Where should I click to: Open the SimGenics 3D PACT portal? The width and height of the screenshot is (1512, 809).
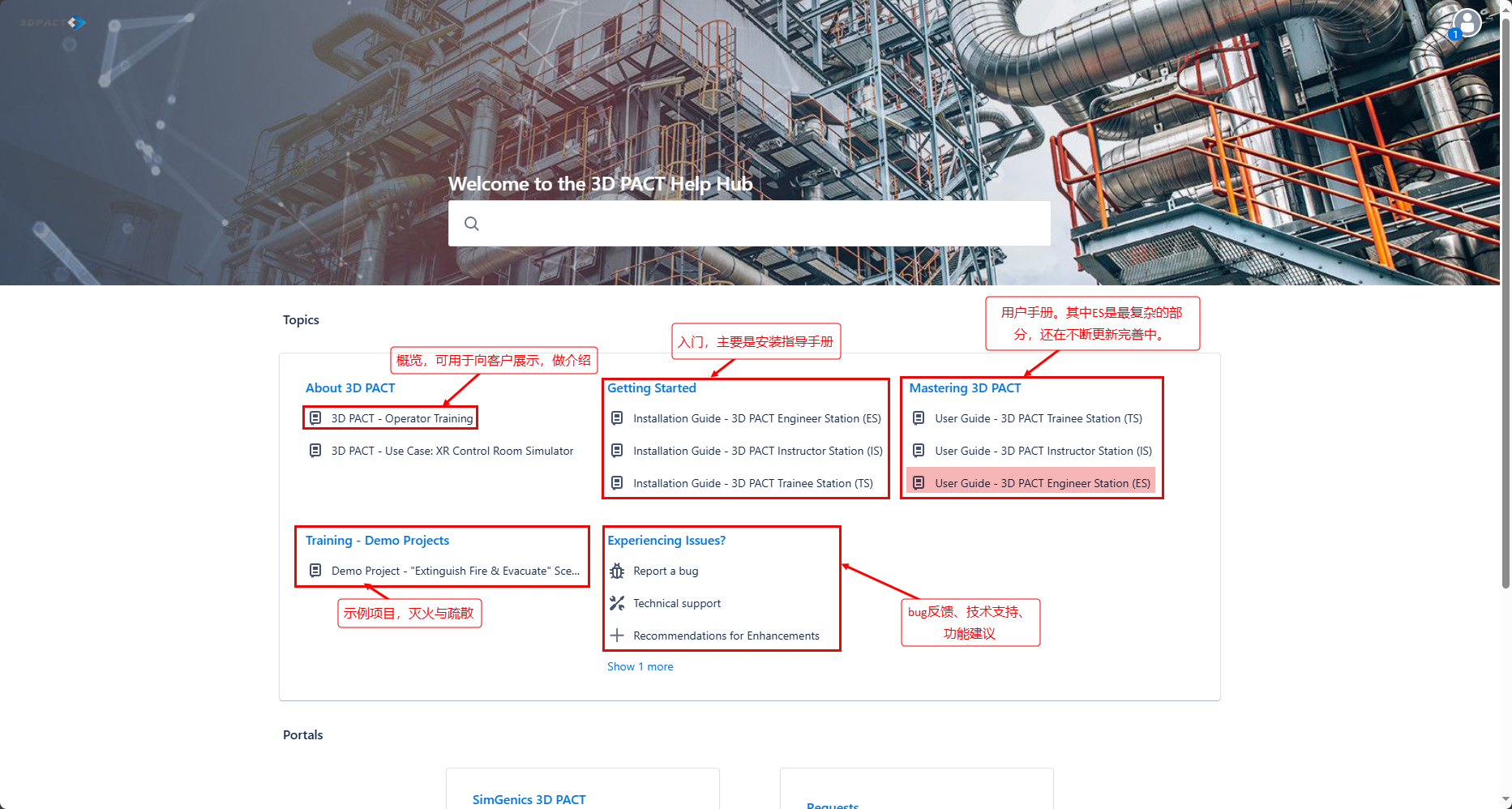point(529,799)
